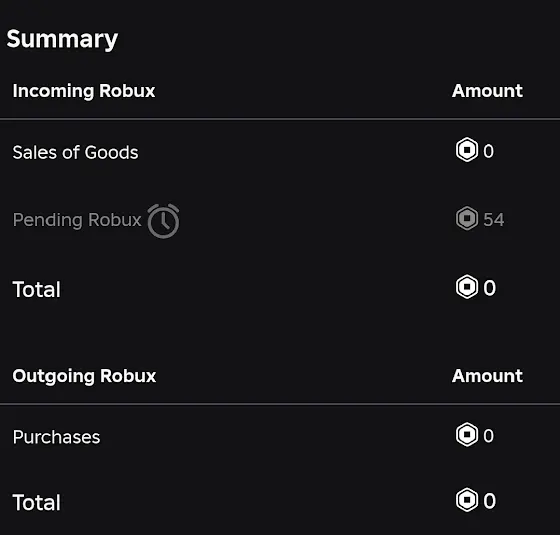The image size is (560, 535).
Task: Click the Outgoing Total amount value 0
Action: coord(490,501)
